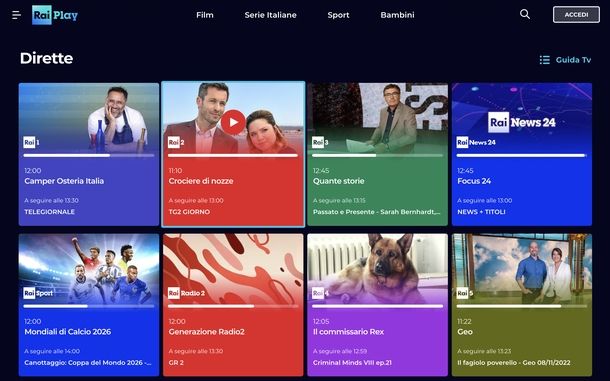Select the Film menu item

pos(205,15)
